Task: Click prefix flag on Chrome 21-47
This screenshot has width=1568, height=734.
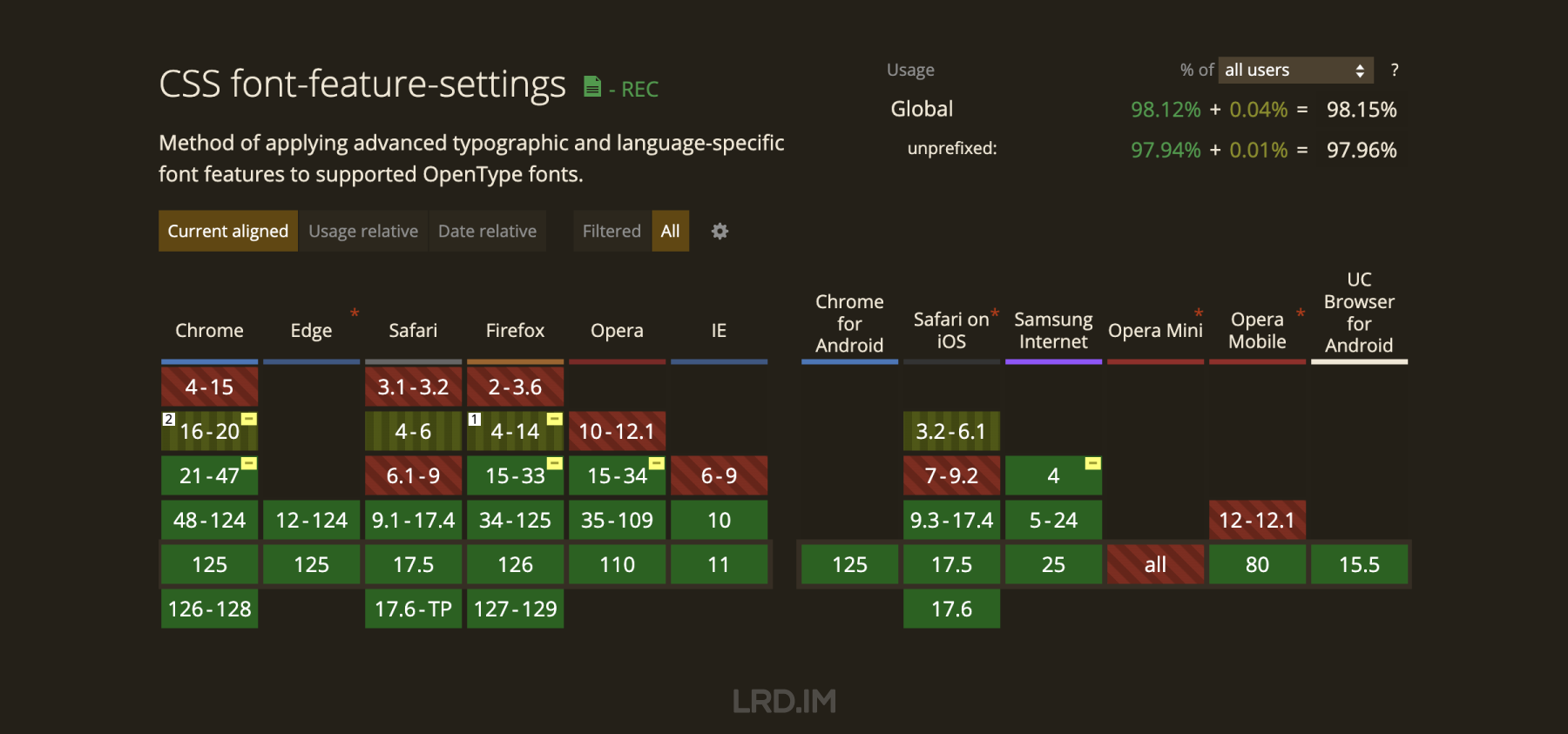Action: (249, 463)
